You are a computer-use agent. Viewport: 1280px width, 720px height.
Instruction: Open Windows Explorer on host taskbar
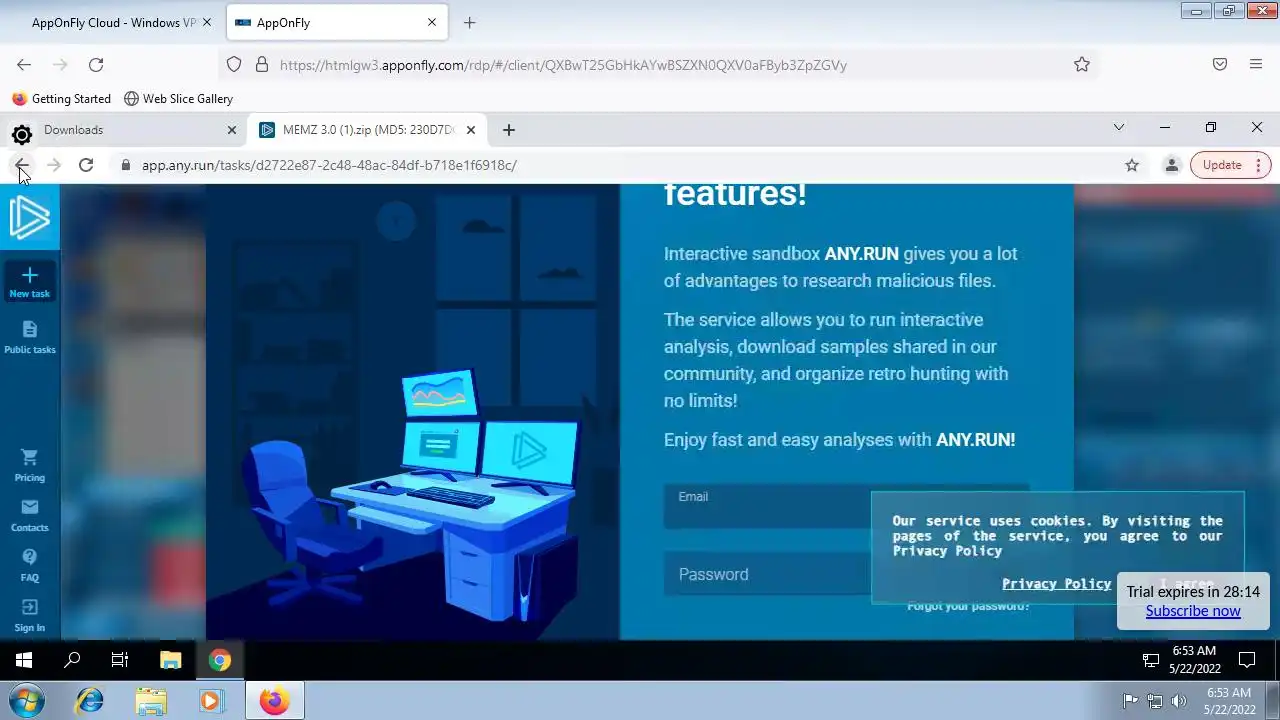[151, 701]
